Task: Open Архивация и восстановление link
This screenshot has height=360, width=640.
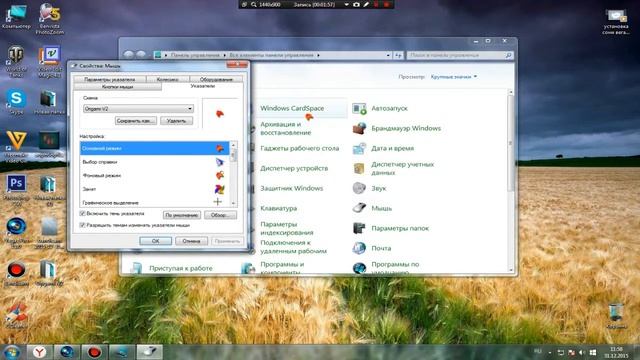Action: click(x=286, y=128)
